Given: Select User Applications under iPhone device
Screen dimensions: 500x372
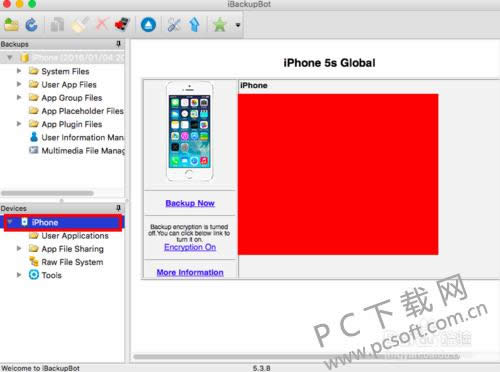Looking at the screenshot, I should (75, 236).
